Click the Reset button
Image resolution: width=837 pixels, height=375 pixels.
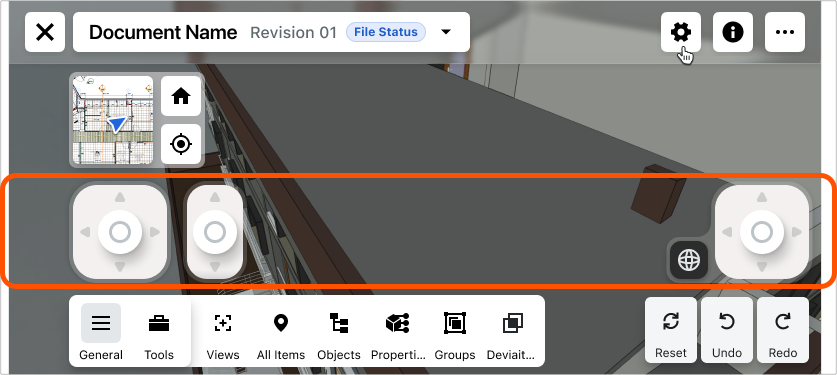point(671,330)
